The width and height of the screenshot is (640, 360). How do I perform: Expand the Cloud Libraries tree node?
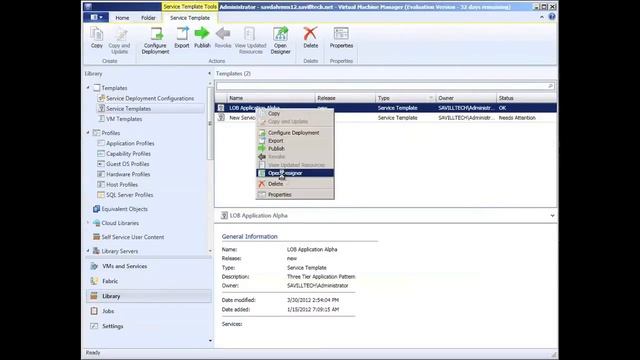(x=88, y=223)
